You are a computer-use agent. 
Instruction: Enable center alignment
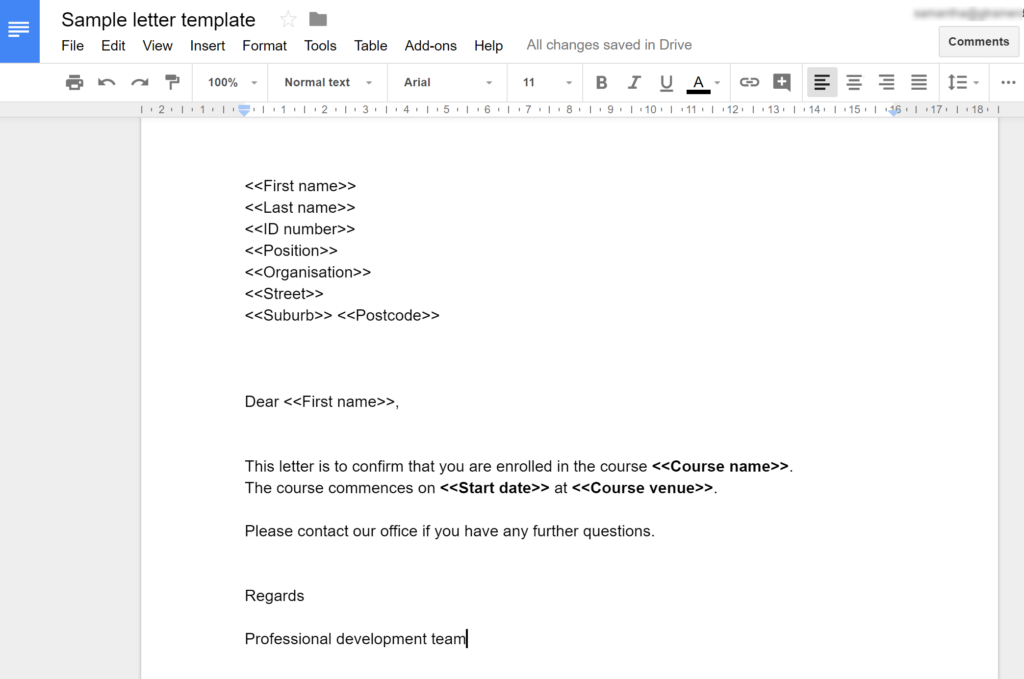click(853, 82)
